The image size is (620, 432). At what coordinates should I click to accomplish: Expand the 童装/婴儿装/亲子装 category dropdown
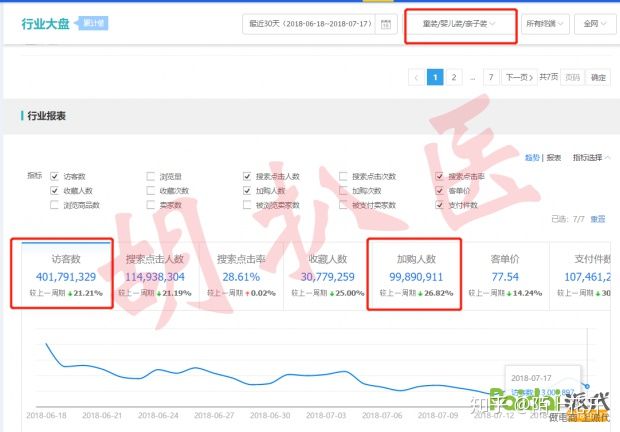(460, 24)
